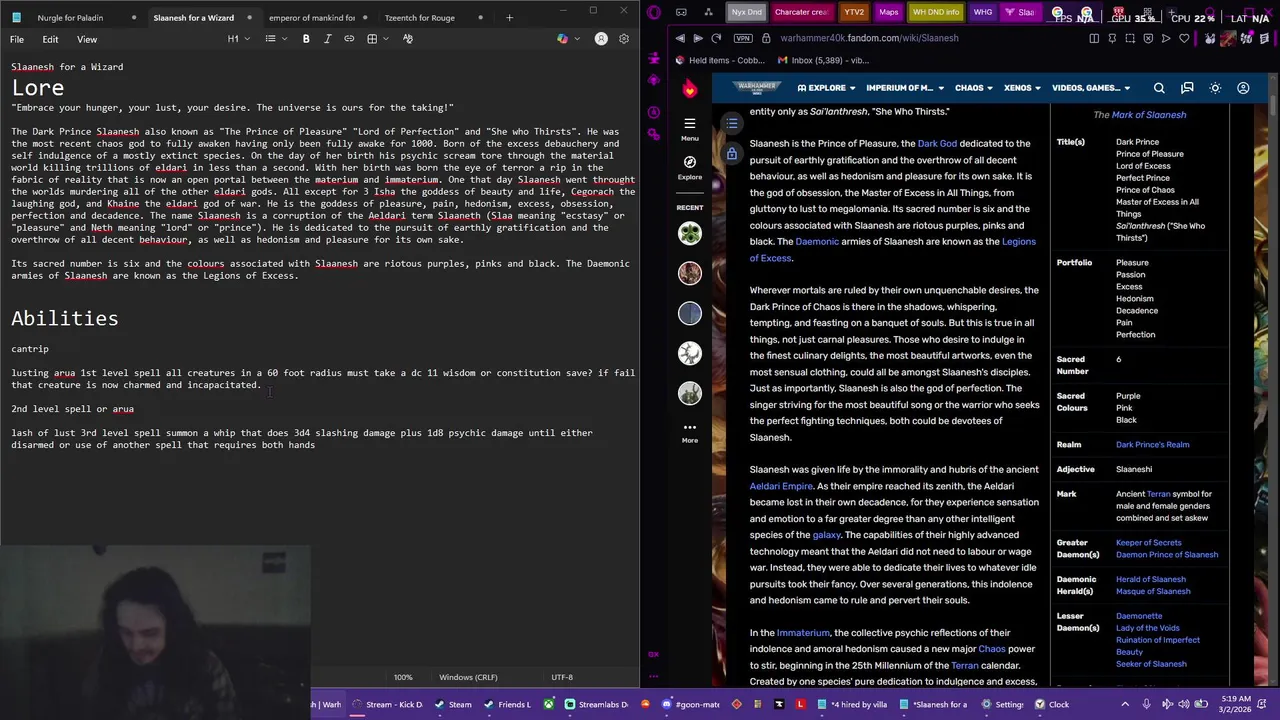Open Fandom user account icon

1243,88
